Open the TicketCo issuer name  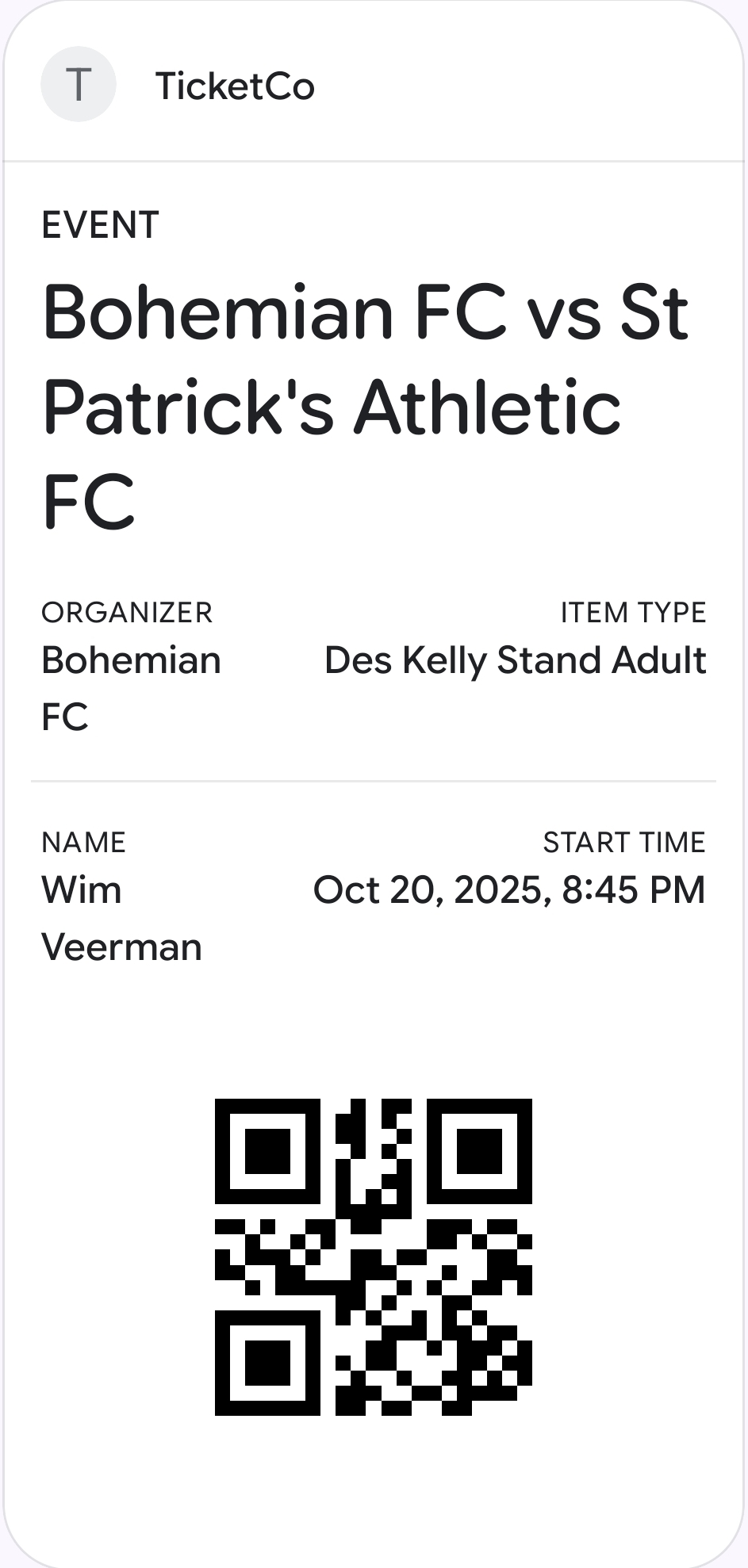(235, 86)
